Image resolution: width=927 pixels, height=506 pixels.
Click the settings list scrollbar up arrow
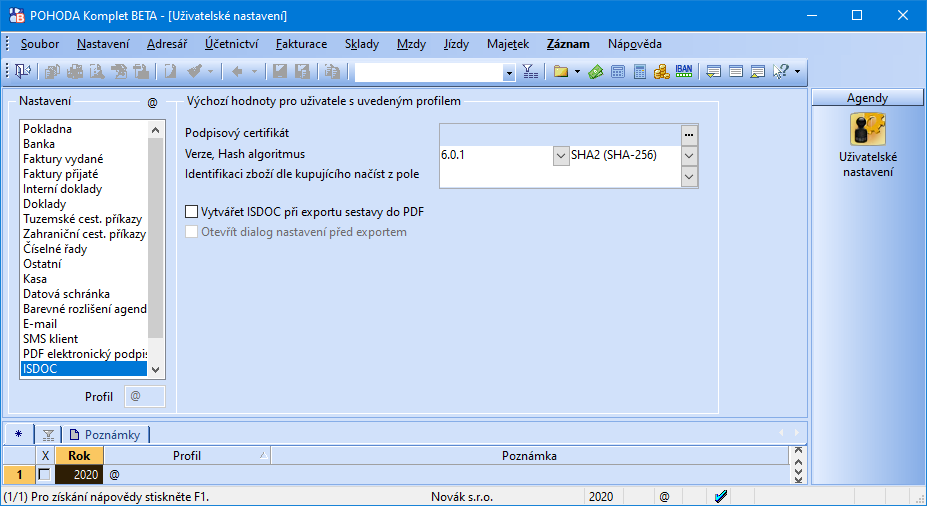[x=155, y=130]
